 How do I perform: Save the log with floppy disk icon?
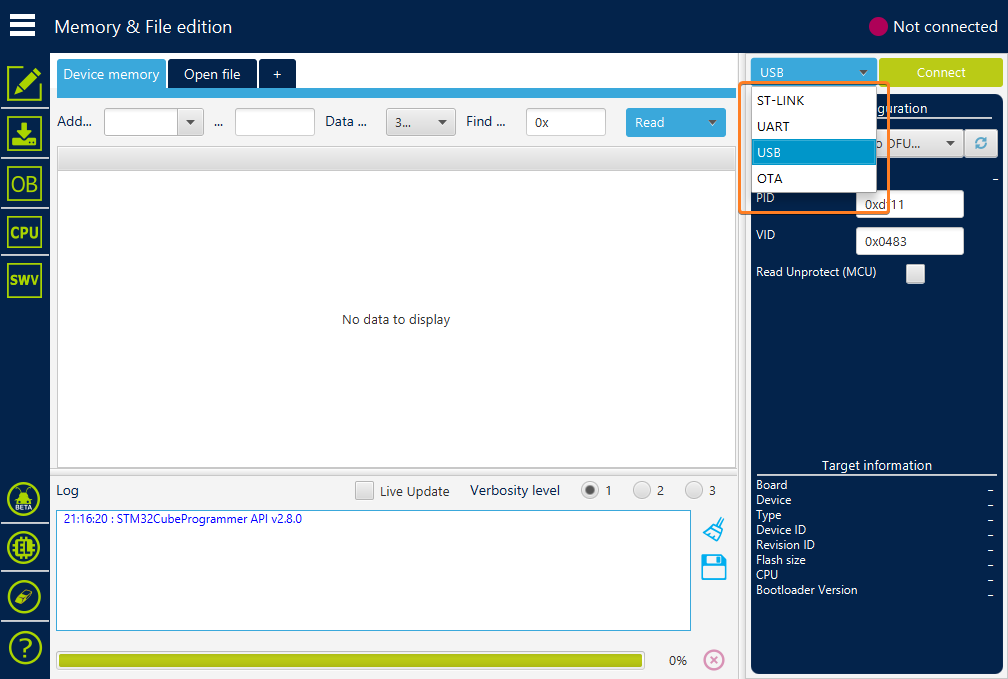tap(714, 567)
